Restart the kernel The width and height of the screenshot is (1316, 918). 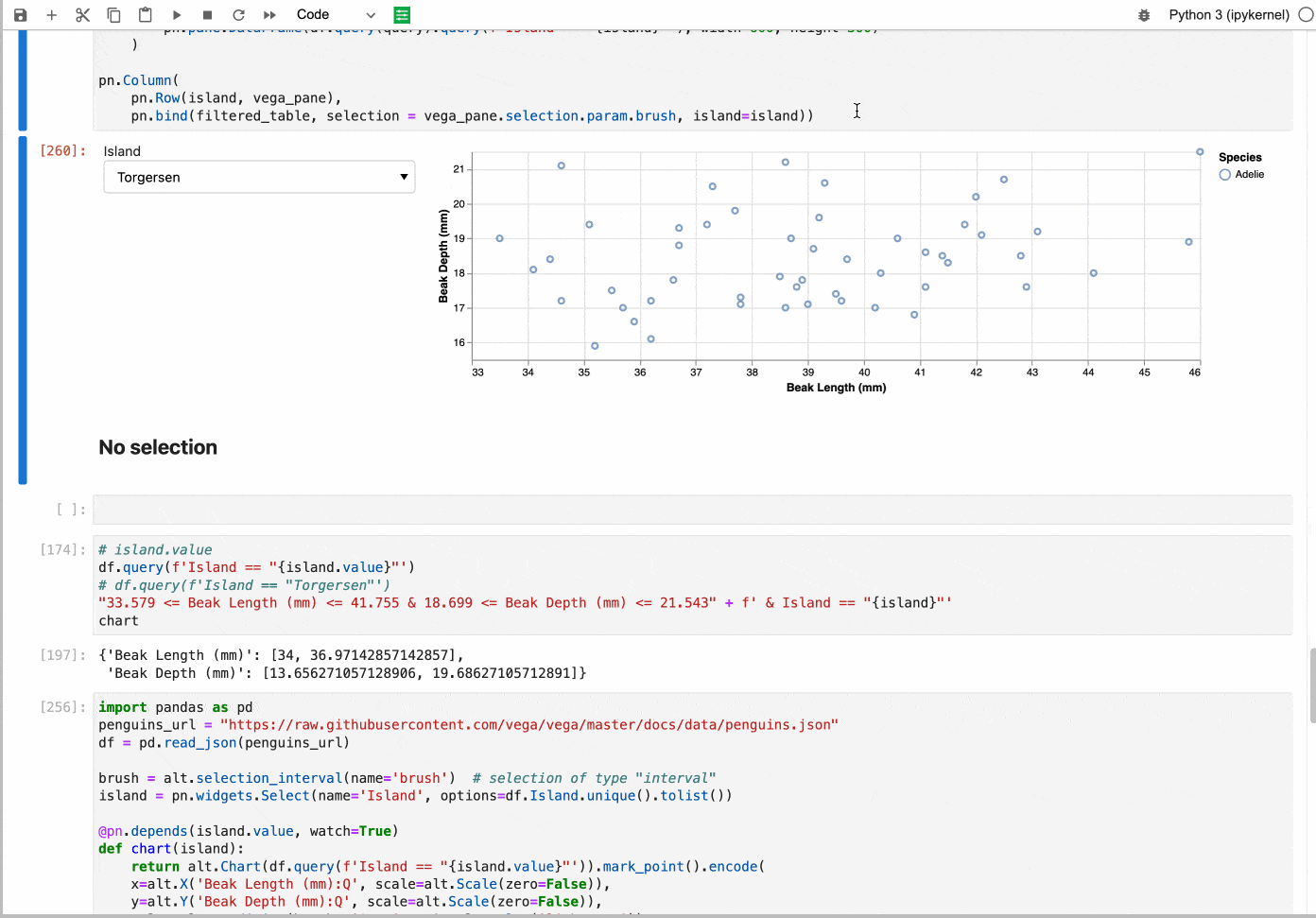[238, 15]
